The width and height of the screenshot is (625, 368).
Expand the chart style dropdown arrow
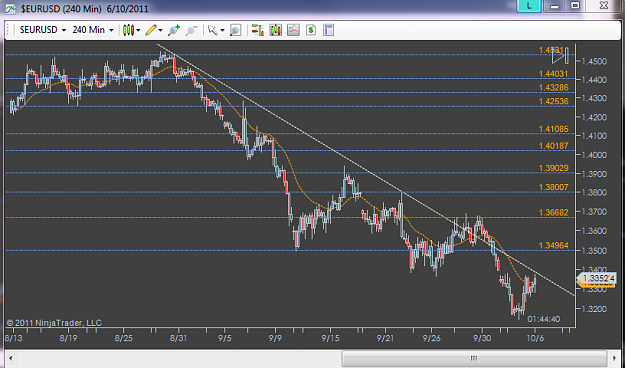coord(138,30)
